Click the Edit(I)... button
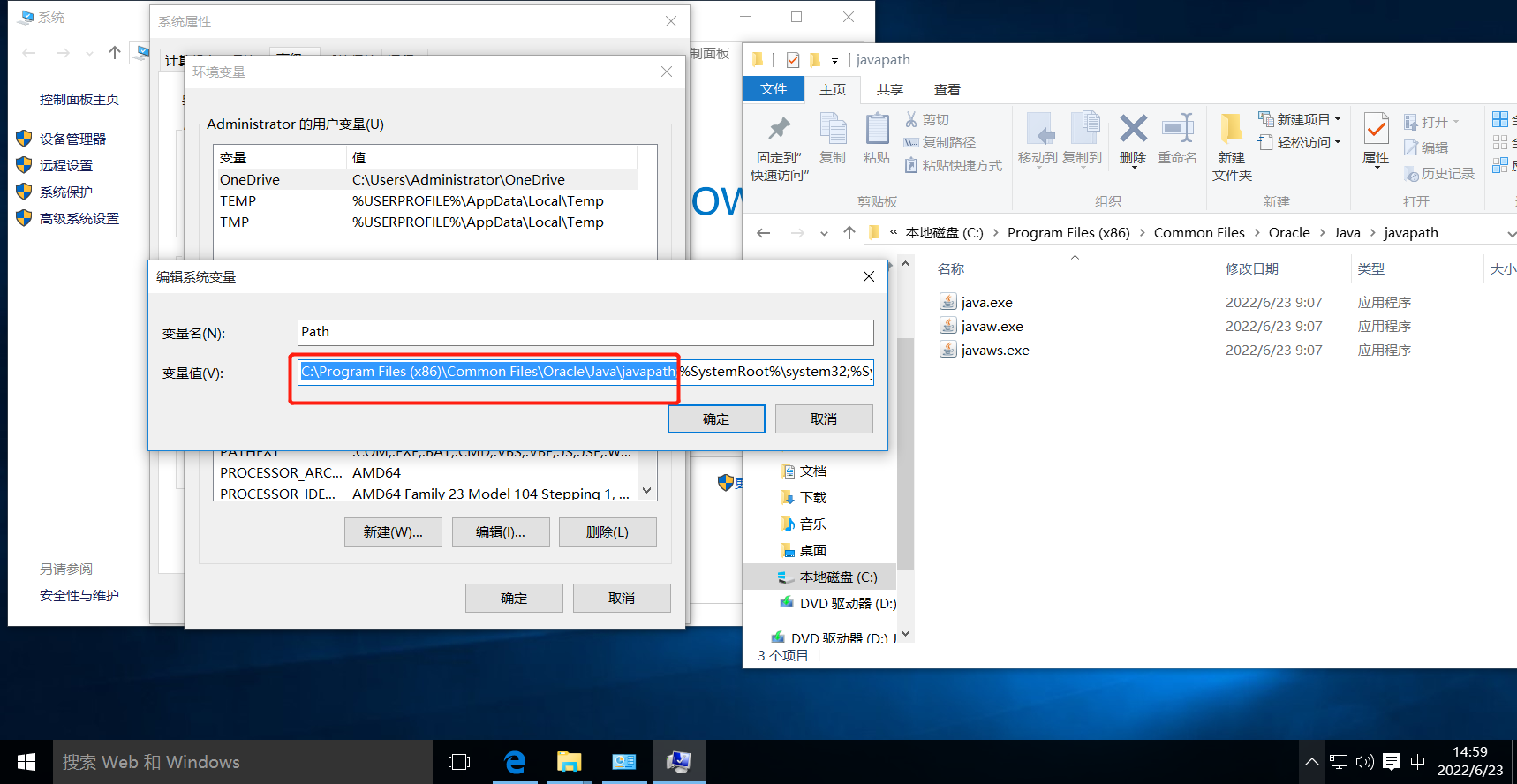 coord(501,532)
